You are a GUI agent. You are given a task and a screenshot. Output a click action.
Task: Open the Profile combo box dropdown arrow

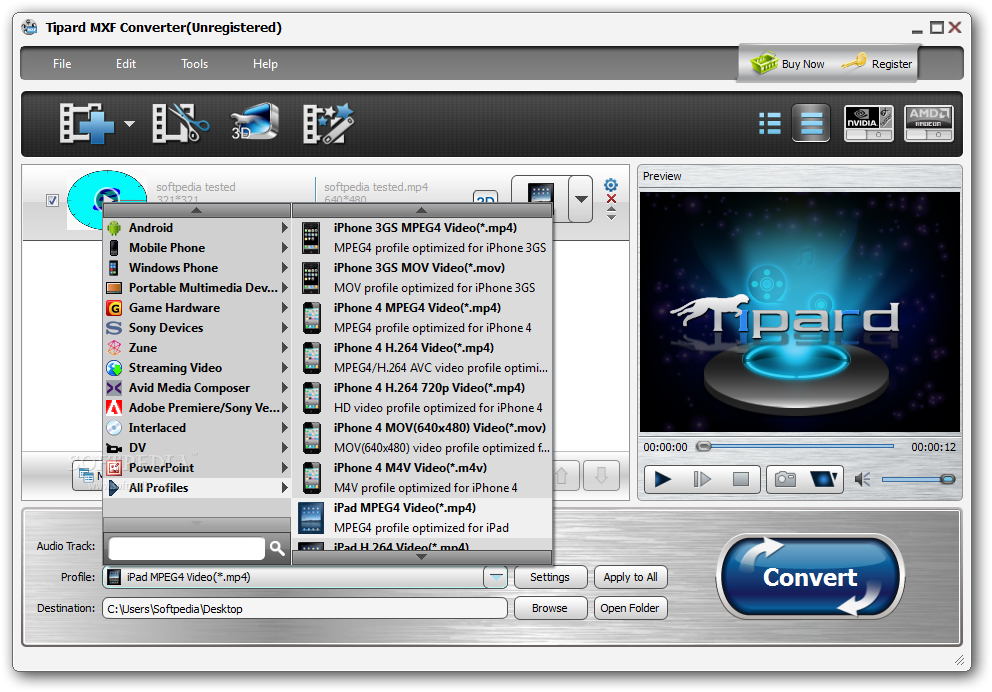click(x=496, y=577)
